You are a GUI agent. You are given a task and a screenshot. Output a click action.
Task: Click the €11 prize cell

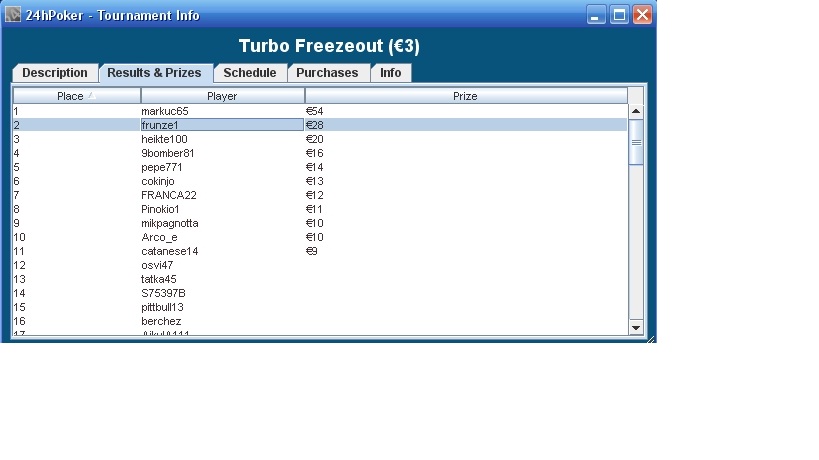pos(314,209)
